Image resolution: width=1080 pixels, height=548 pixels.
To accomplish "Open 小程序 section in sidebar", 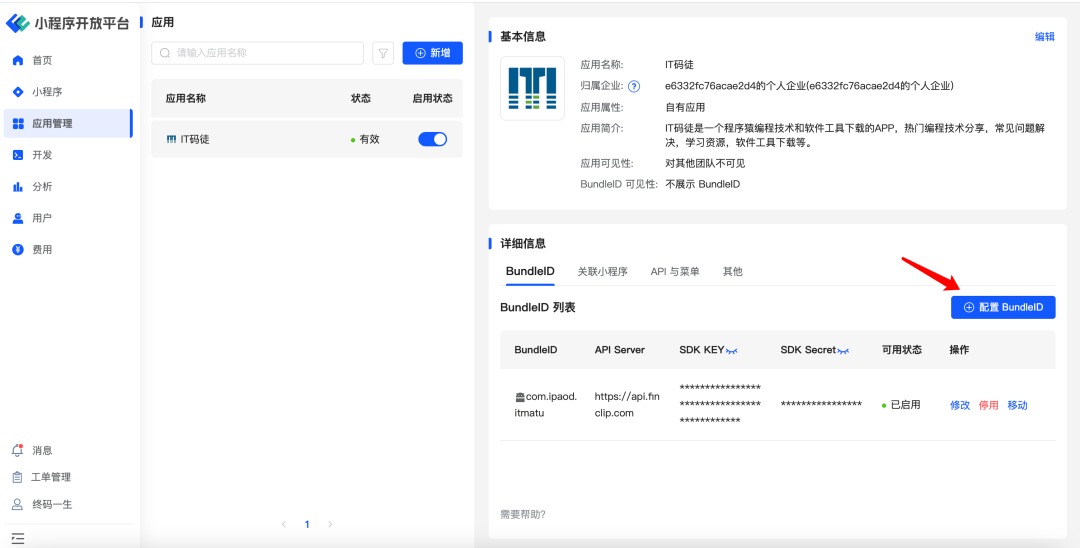I will (x=46, y=92).
